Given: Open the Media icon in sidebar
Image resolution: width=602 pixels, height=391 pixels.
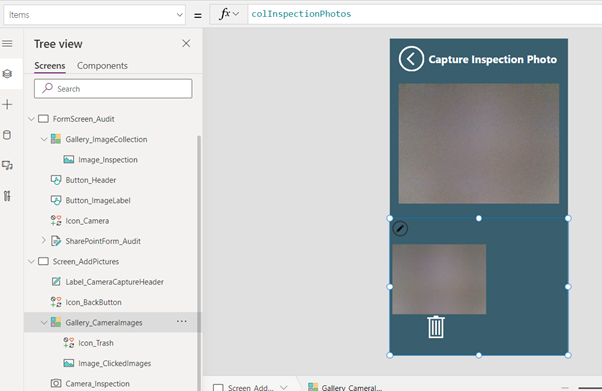Looking at the screenshot, I should [7, 166].
